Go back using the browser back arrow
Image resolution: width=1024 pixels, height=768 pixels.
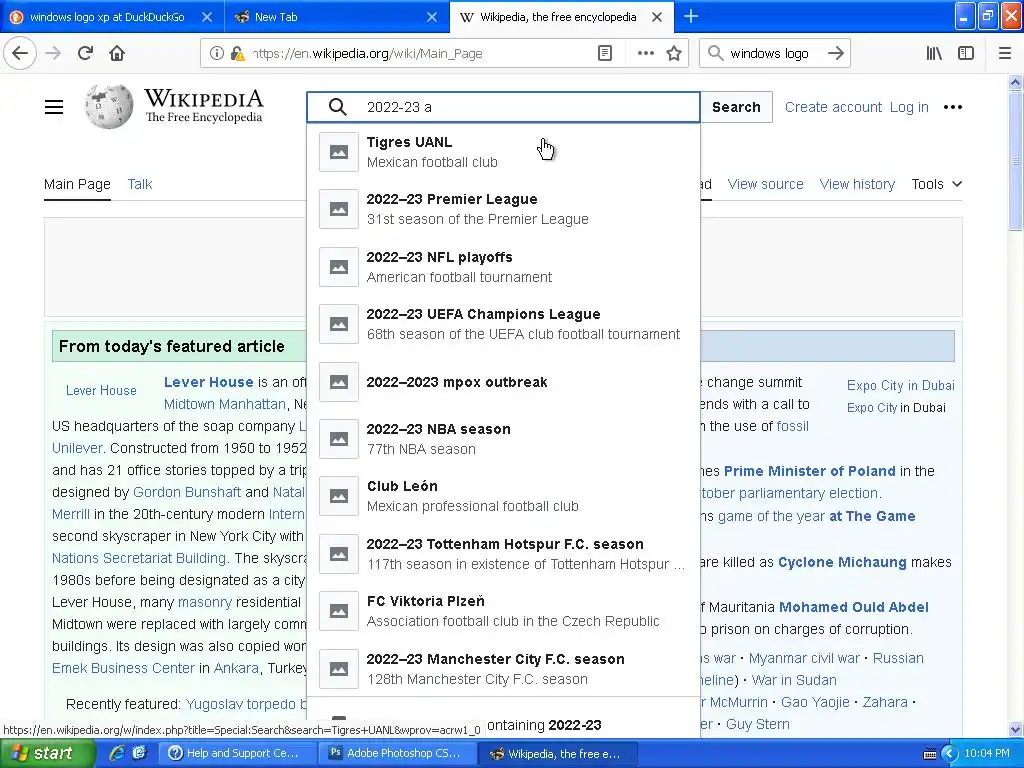(20, 53)
